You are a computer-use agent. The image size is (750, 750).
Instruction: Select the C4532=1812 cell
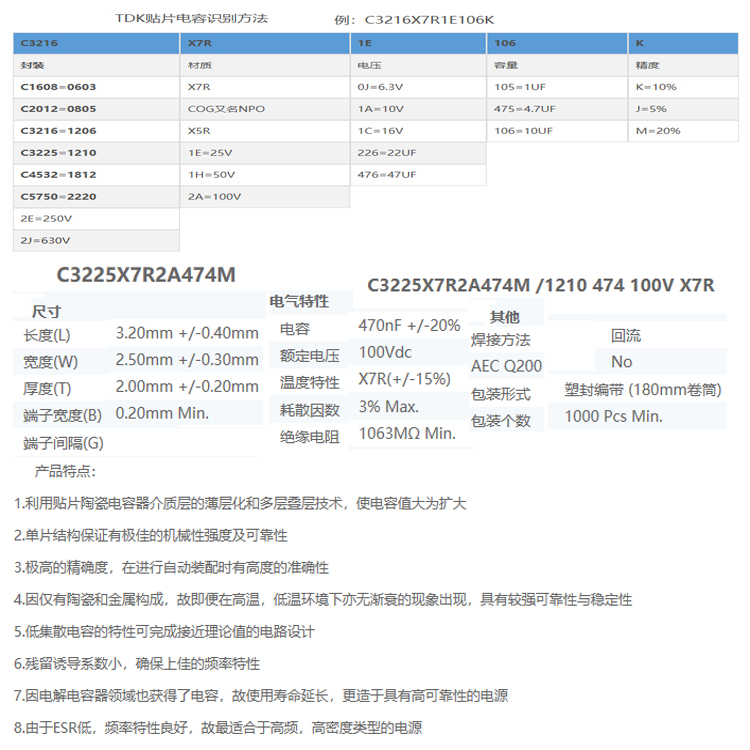click(x=96, y=175)
